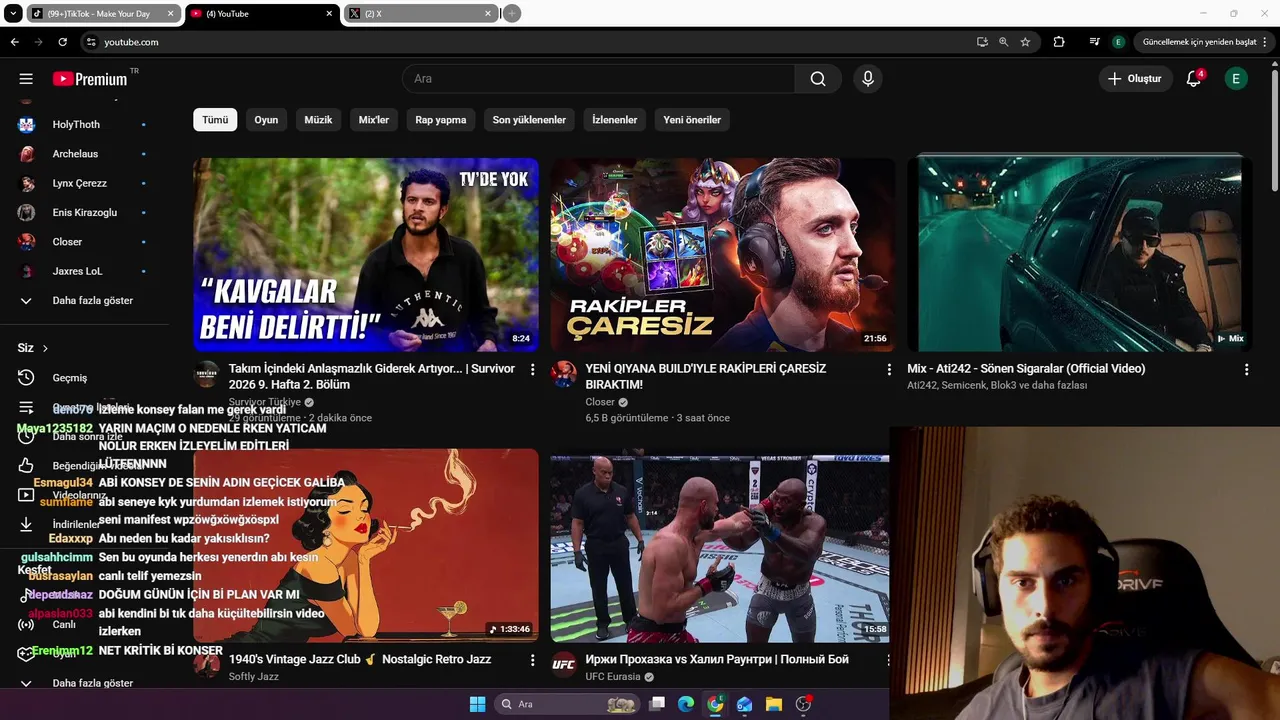
Task: Open the notifications bell
Action: pyautogui.click(x=1194, y=79)
